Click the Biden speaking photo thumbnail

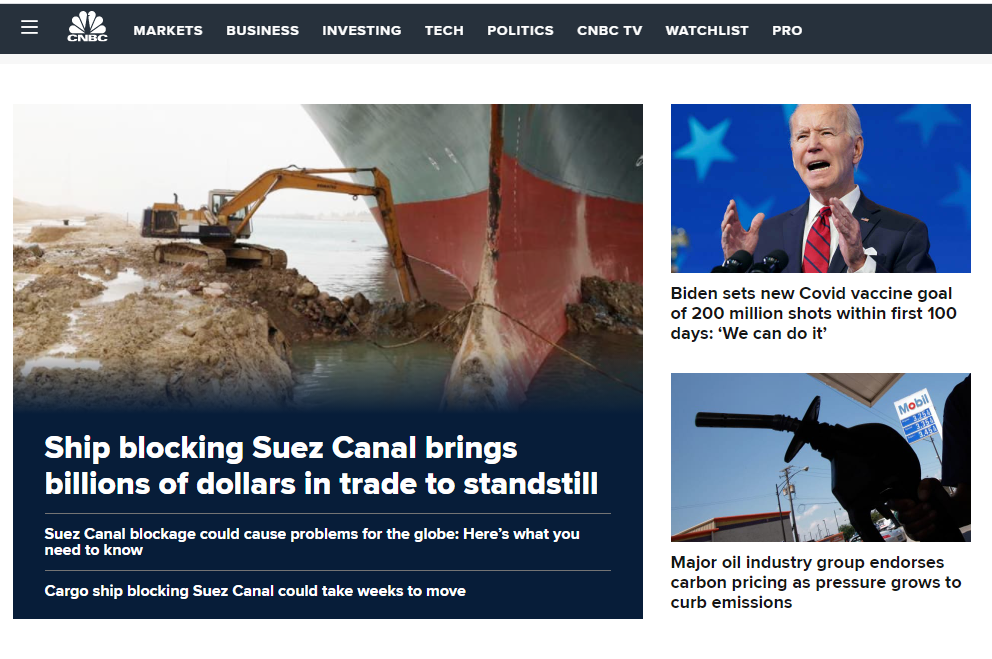click(x=821, y=188)
